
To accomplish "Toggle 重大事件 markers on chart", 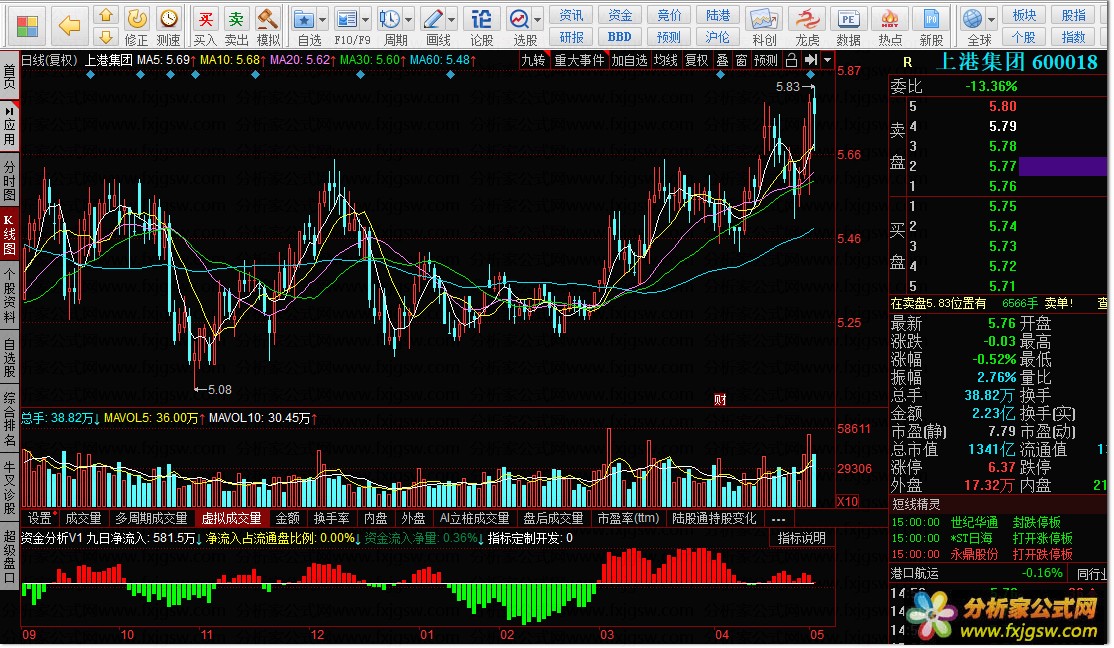I will pyautogui.click(x=579, y=60).
